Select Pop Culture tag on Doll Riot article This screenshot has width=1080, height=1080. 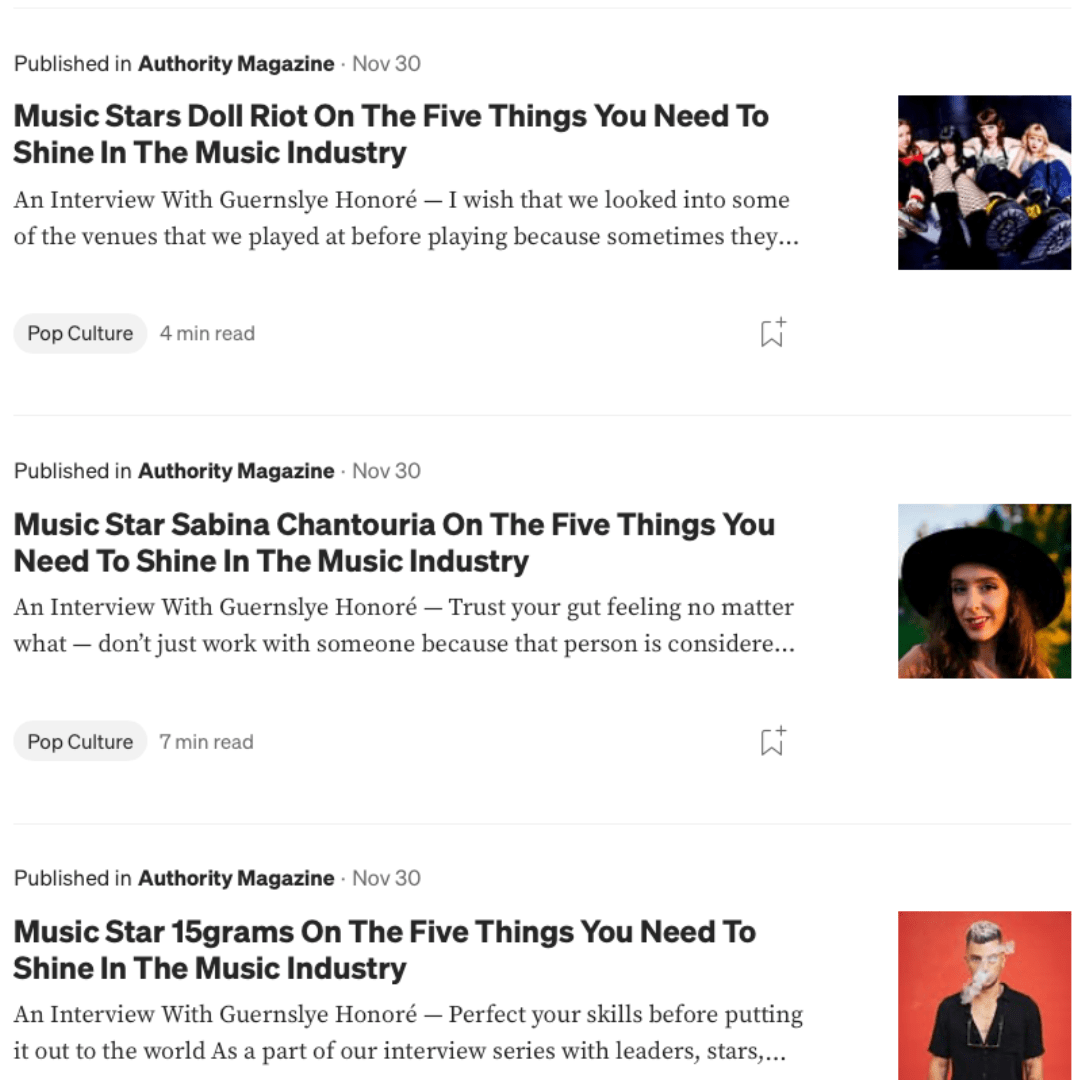coord(80,333)
